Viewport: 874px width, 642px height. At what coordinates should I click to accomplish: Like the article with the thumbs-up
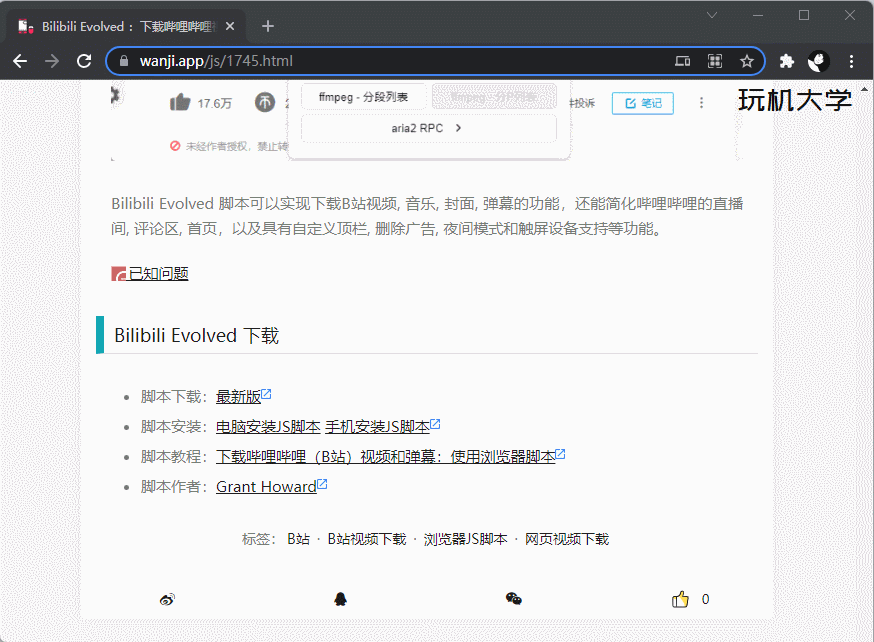pos(680,599)
